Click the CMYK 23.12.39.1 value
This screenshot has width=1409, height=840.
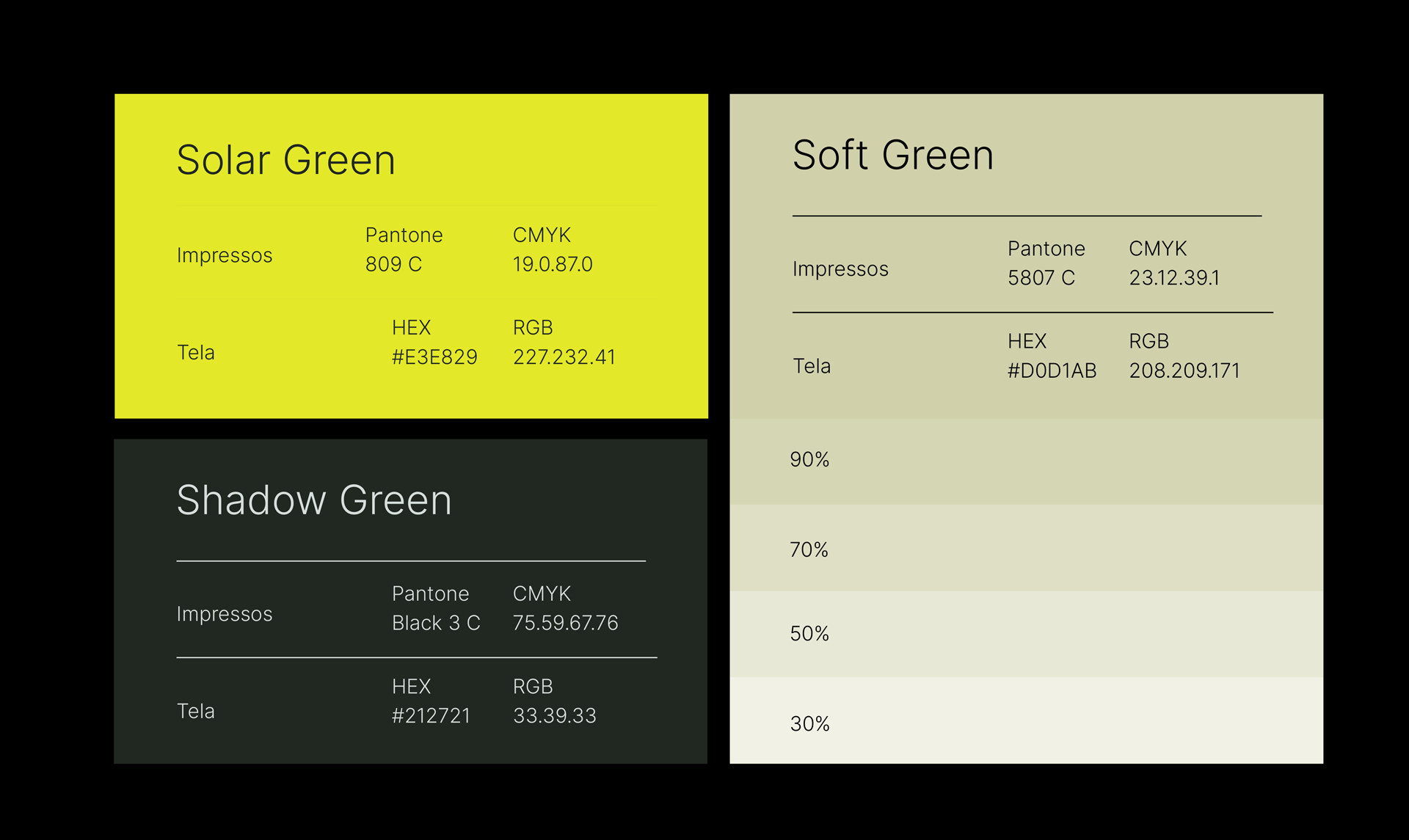click(x=1173, y=278)
